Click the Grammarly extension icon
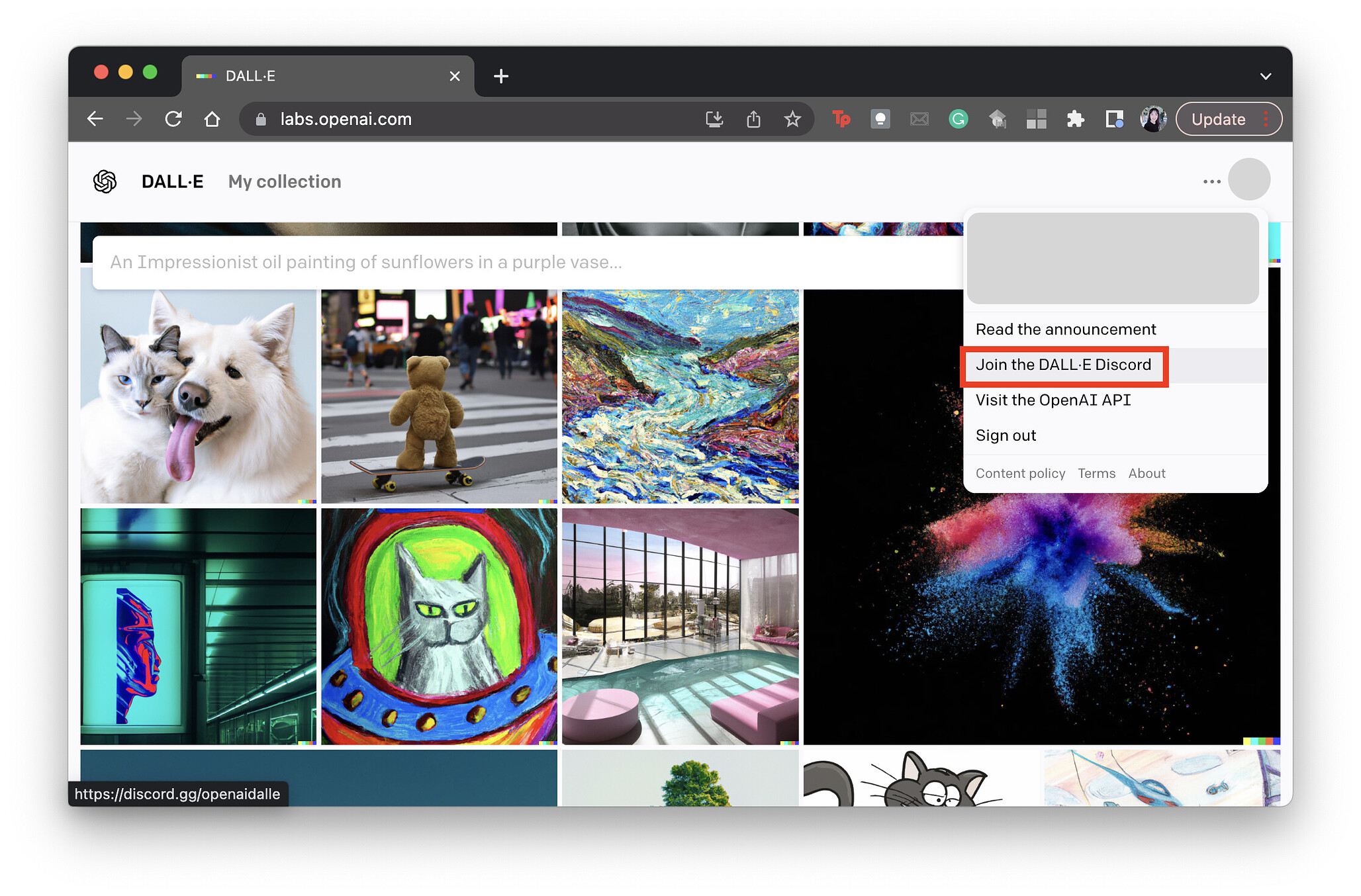 [958, 119]
